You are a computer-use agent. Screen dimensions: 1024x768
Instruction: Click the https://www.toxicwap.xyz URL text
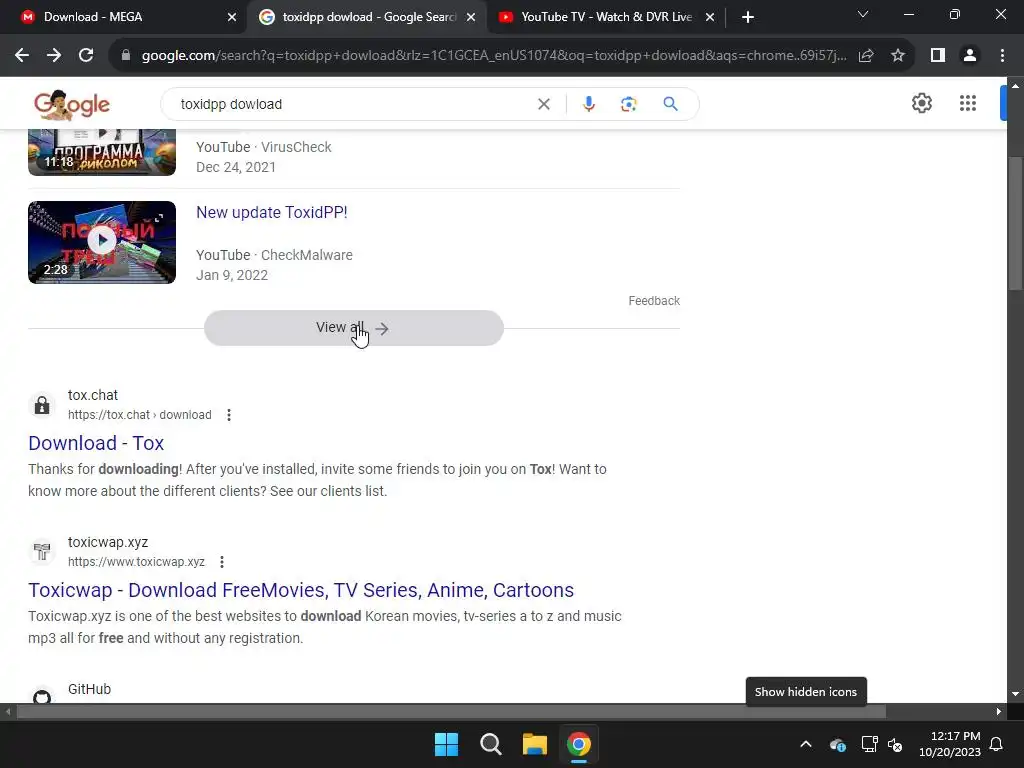(136, 562)
